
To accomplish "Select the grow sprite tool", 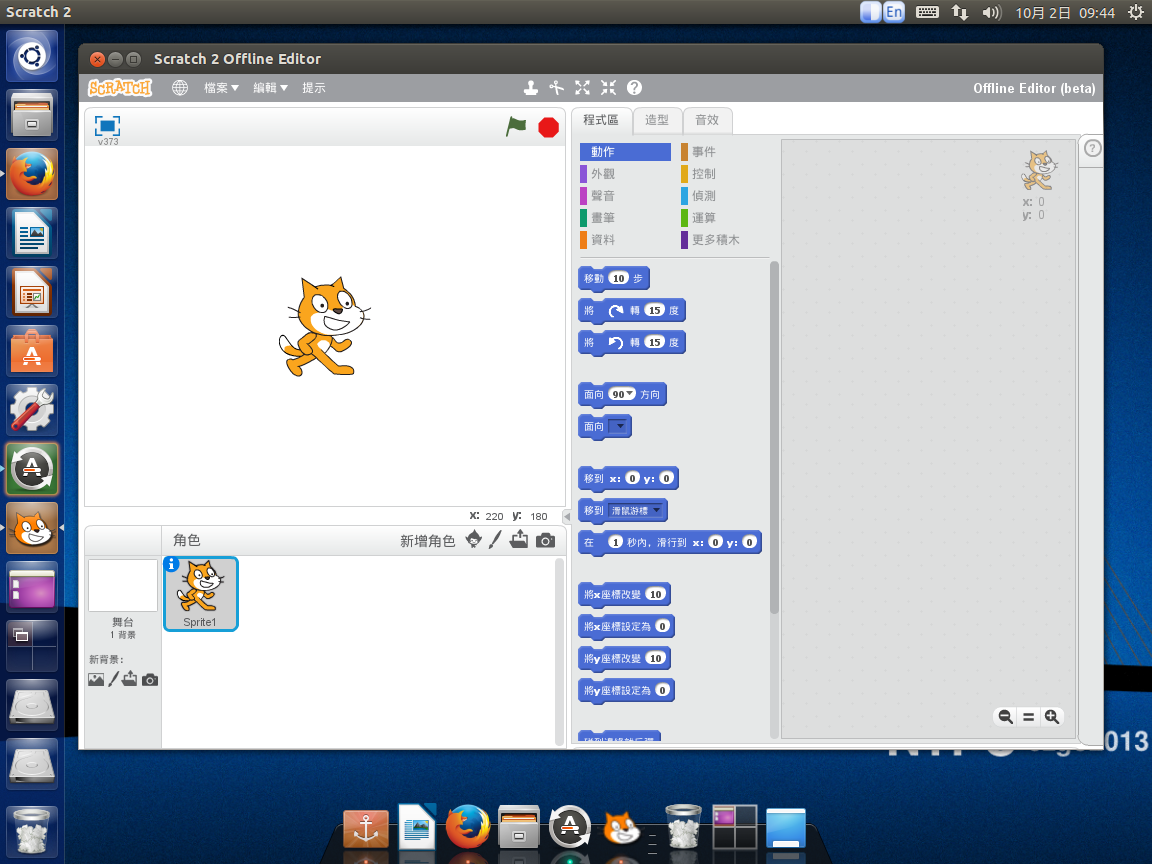I will [x=582, y=88].
